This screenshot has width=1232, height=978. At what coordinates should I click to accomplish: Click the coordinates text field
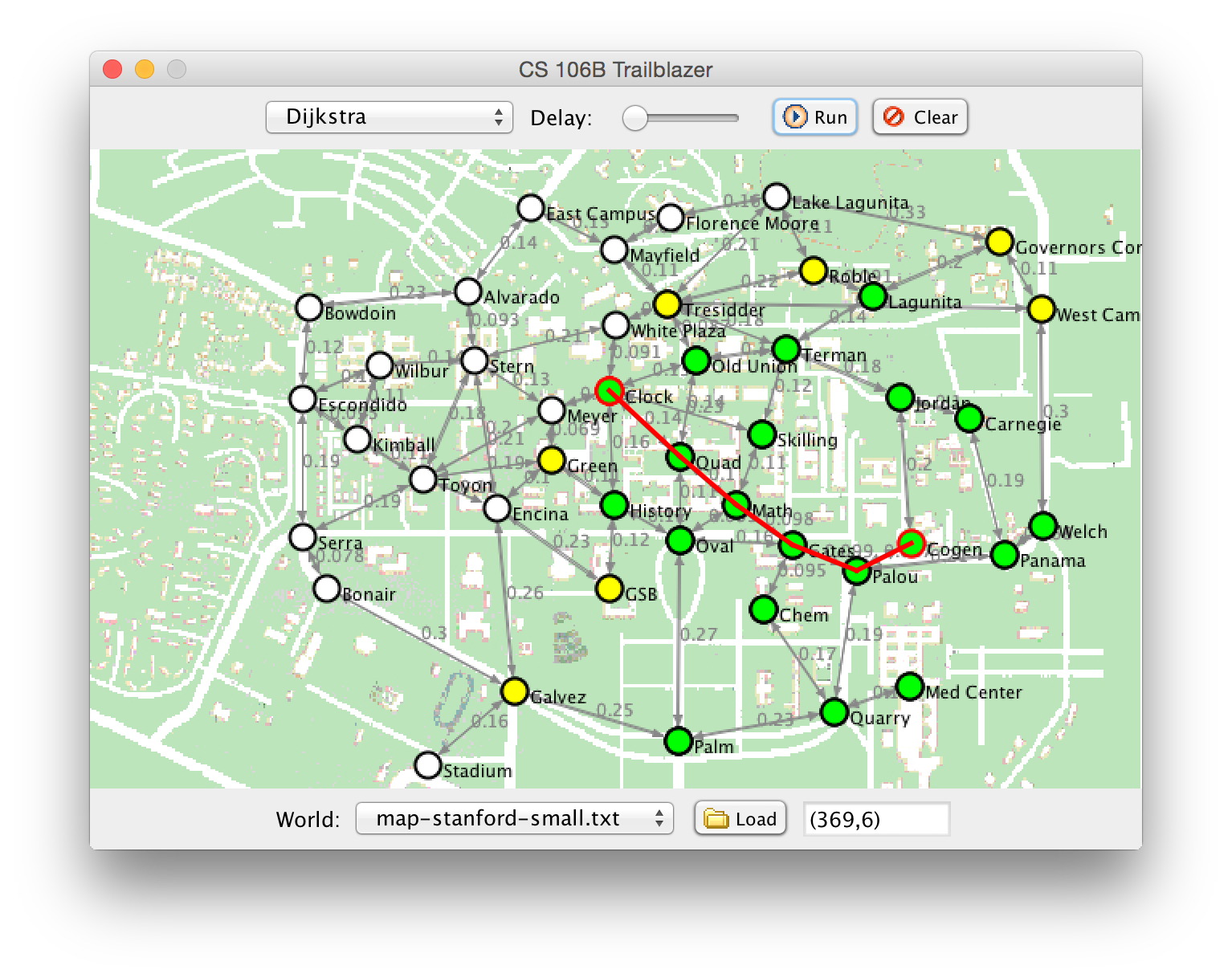[x=876, y=819]
